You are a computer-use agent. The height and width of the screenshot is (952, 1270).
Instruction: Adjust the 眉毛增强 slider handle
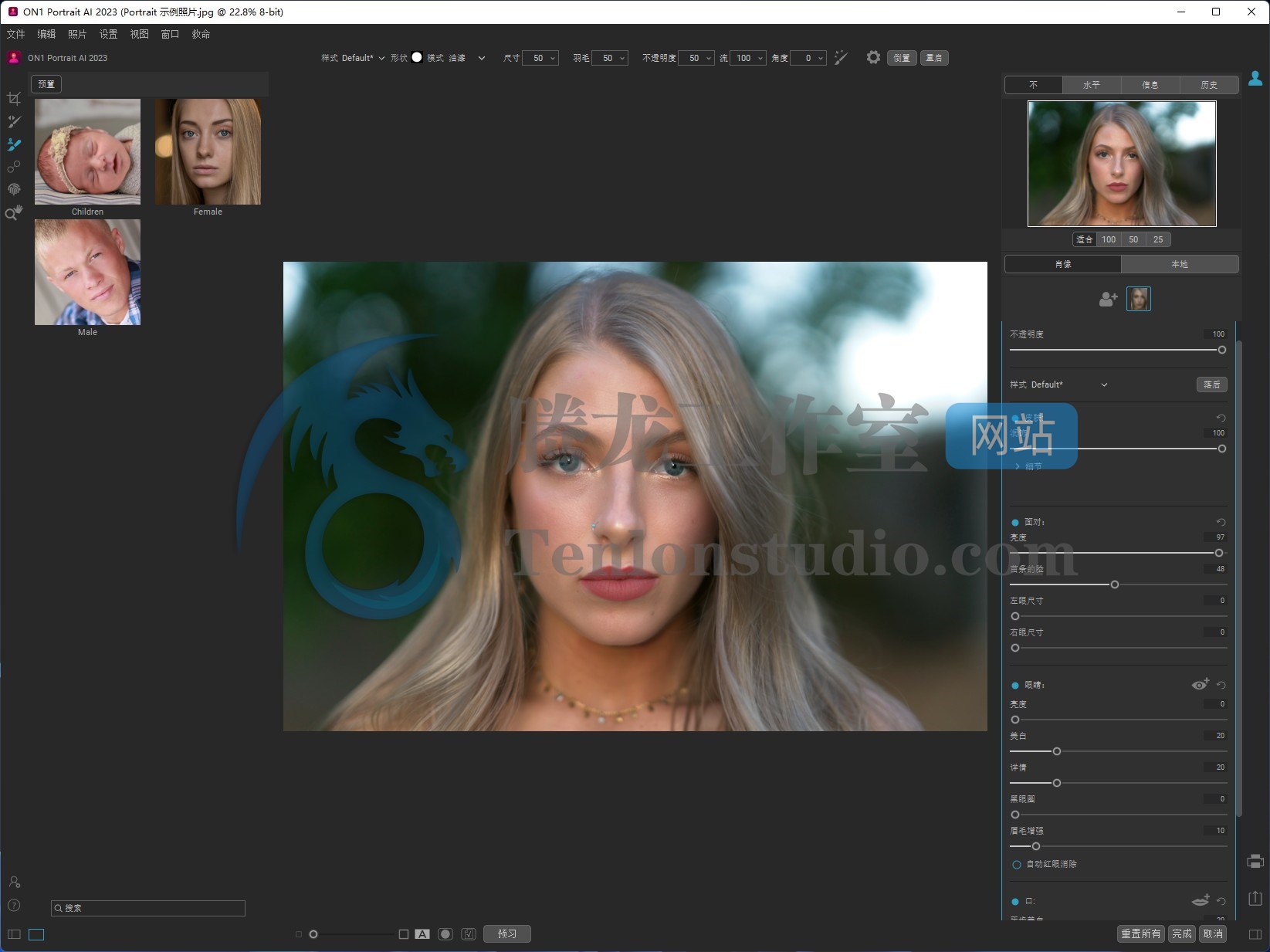1036,846
